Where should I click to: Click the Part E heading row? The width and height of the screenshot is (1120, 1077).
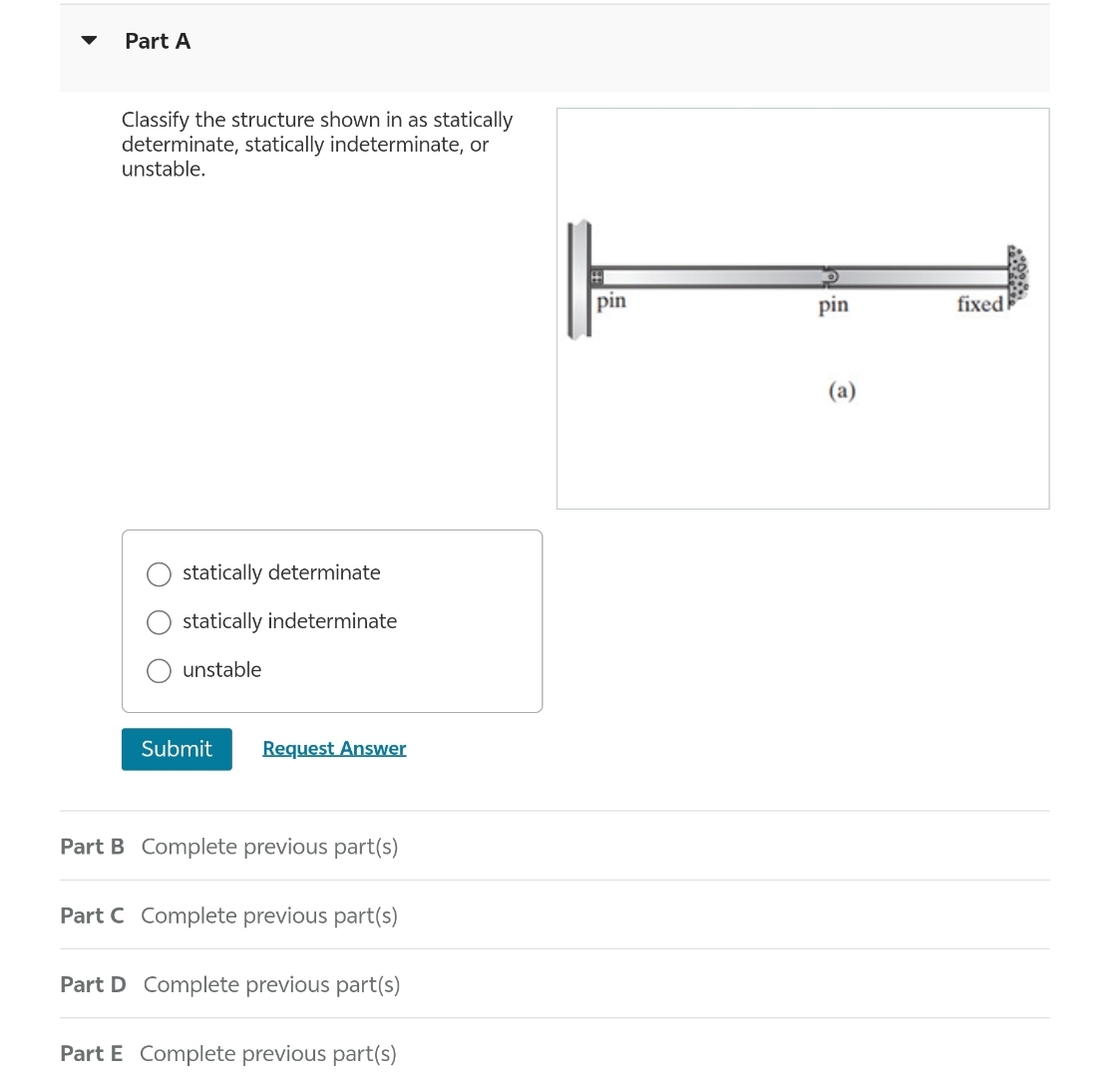(92, 1053)
